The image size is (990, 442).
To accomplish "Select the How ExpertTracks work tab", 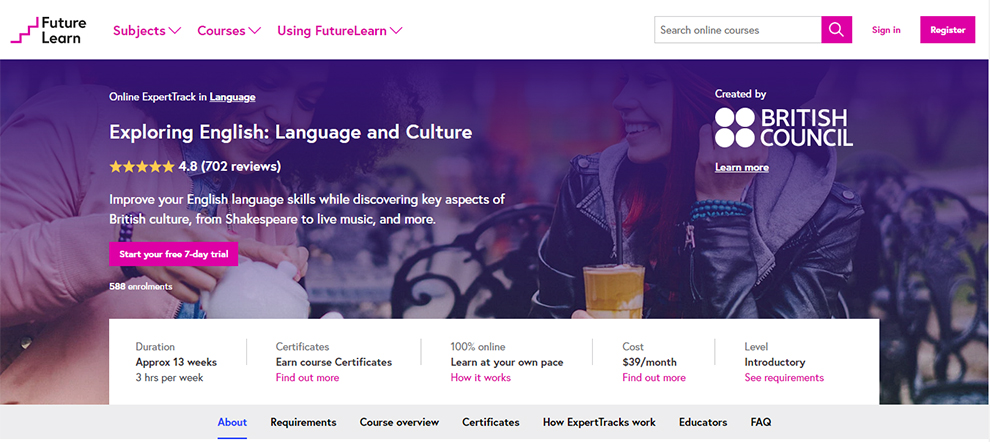I will (x=599, y=422).
